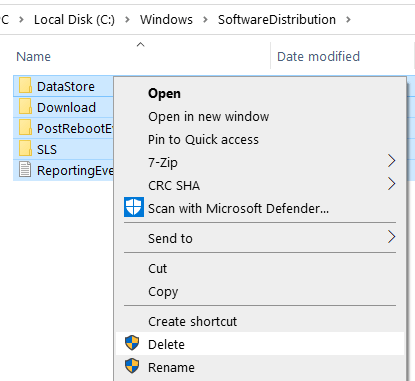Click the PostReboot folder icon
This screenshot has height=381, width=415.
pos(25,128)
